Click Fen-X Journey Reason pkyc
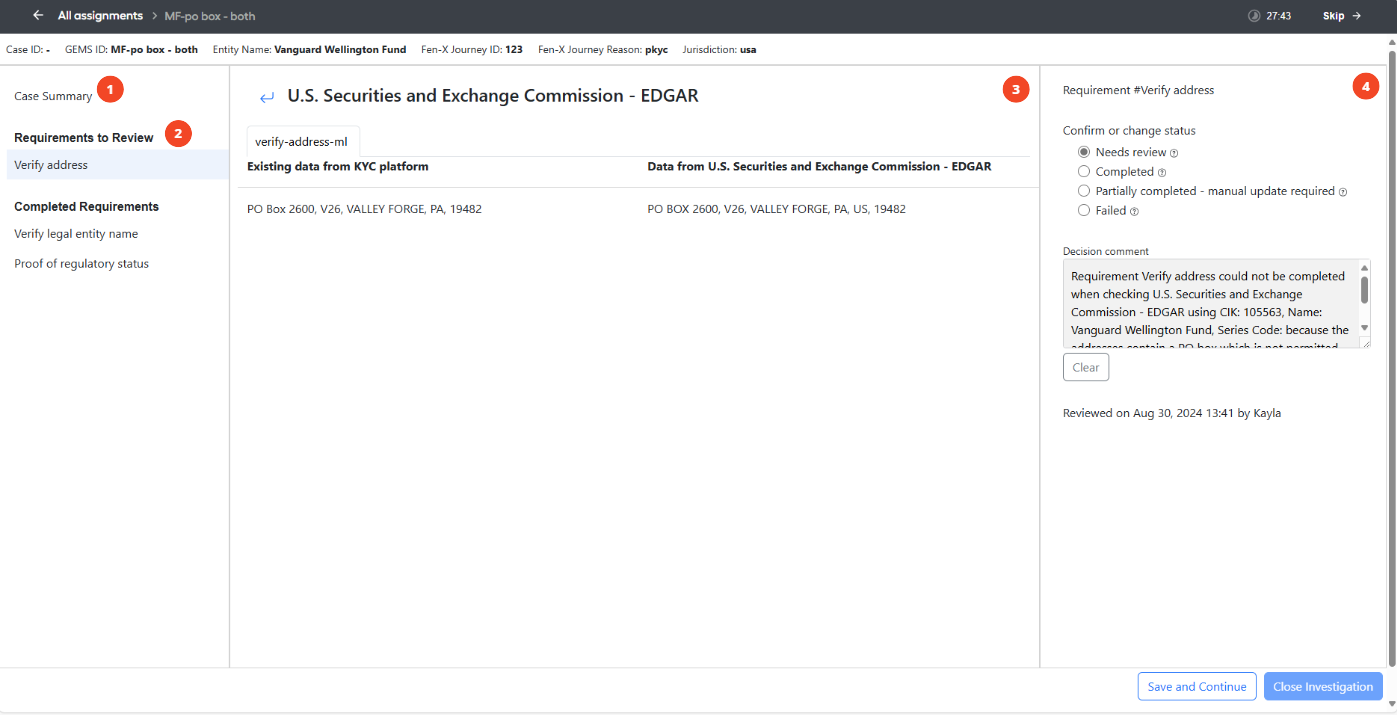The width and height of the screenshot is (1397, 715). click(x=603, y=49)
